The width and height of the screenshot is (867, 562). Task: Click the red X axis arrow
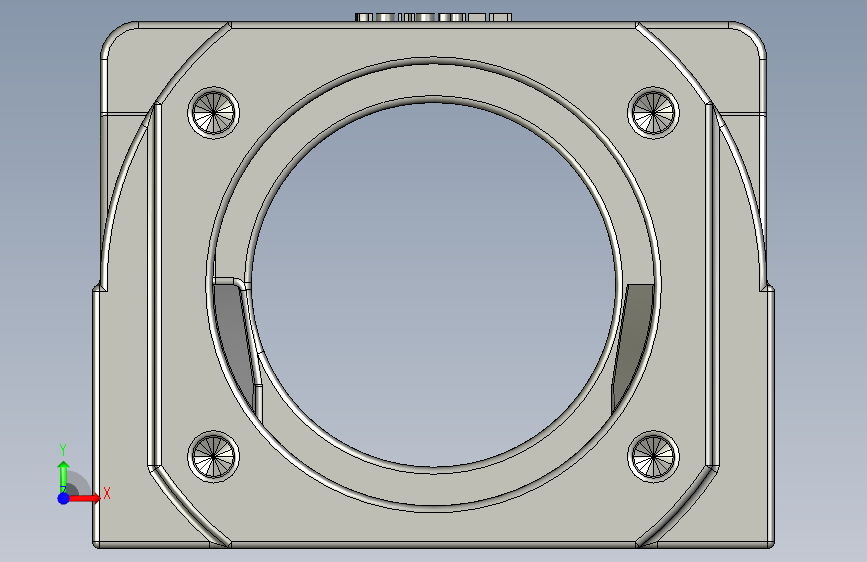pyautogui.click(x=84, y=498)
